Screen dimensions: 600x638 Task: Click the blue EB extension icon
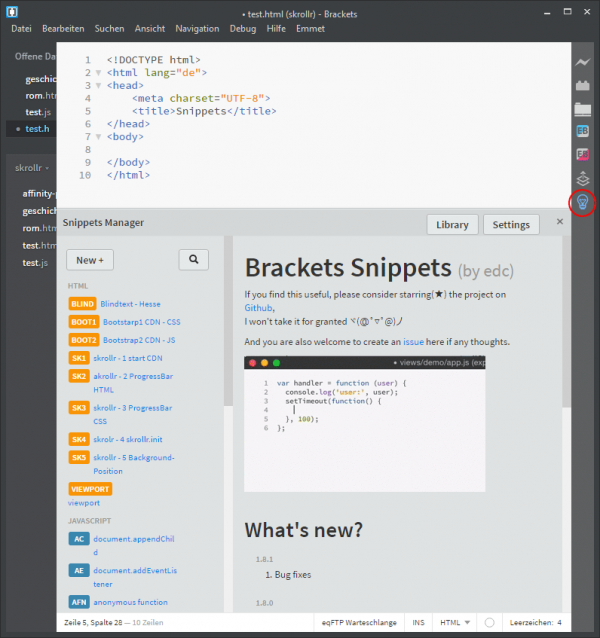(x=583, y=131)
